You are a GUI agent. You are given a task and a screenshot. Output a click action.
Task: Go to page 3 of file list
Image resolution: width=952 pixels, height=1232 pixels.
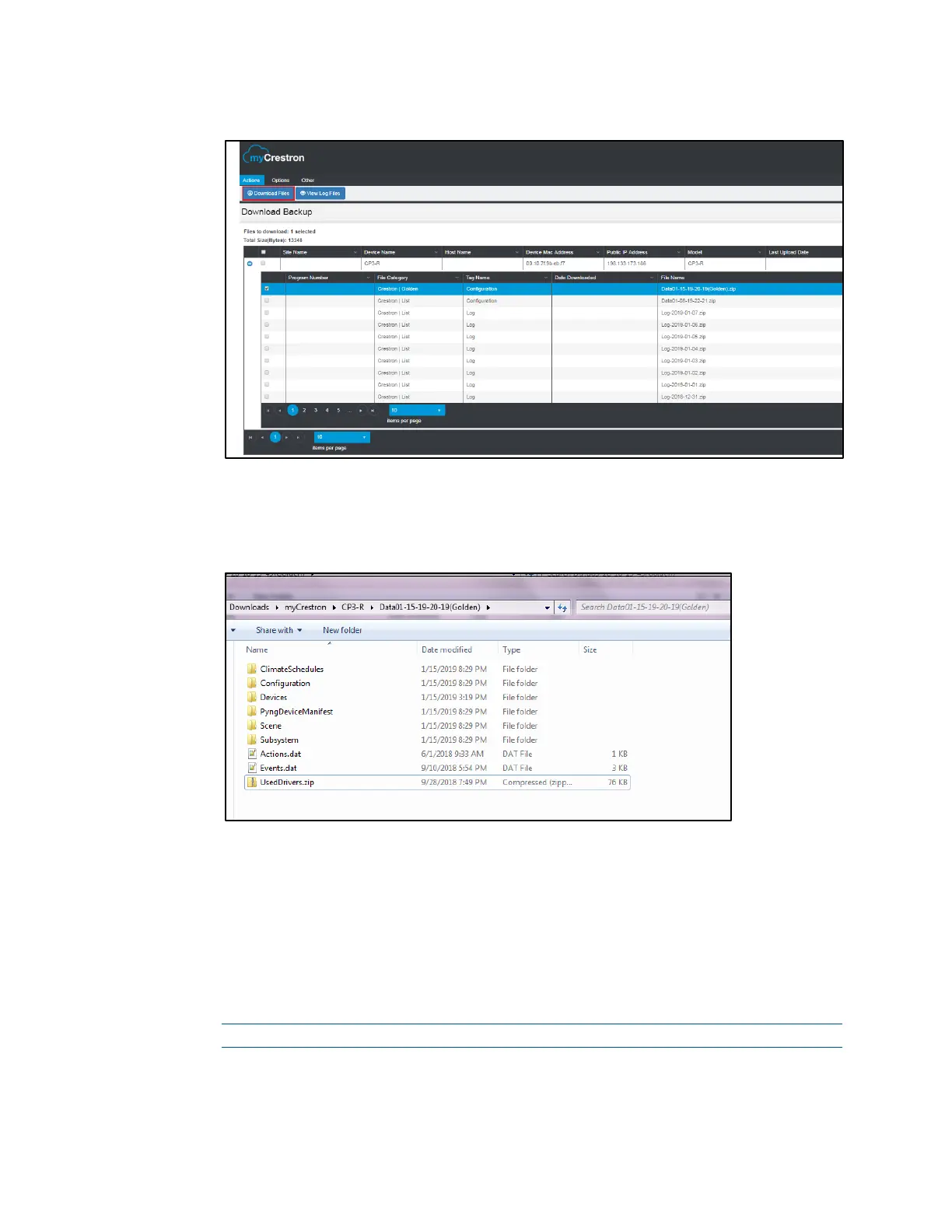click(316, 411)
